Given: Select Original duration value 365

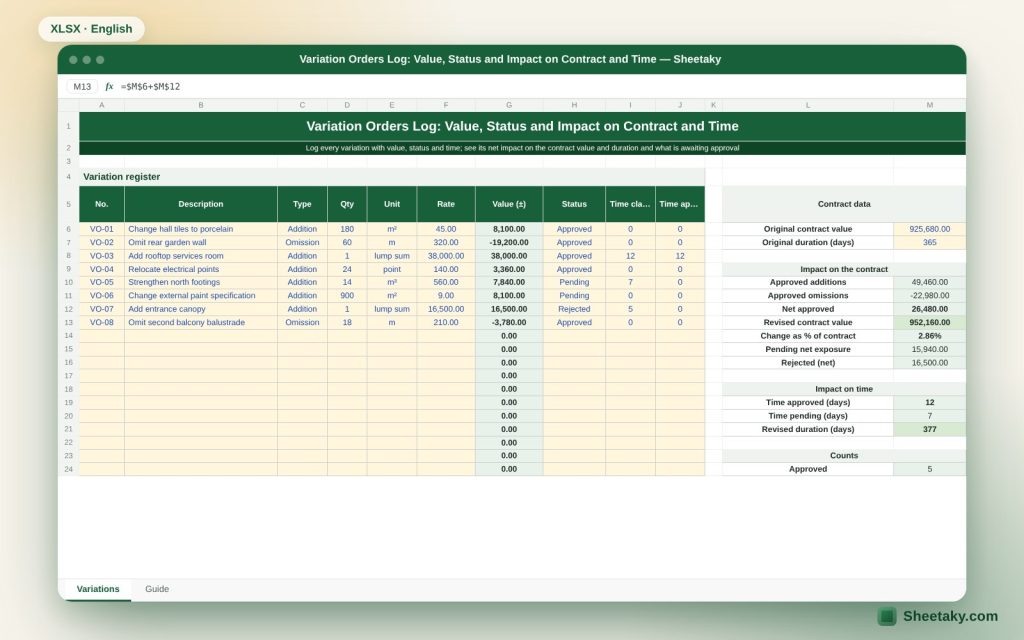Looking at the screenshot, I should click(x=929, y=242).
